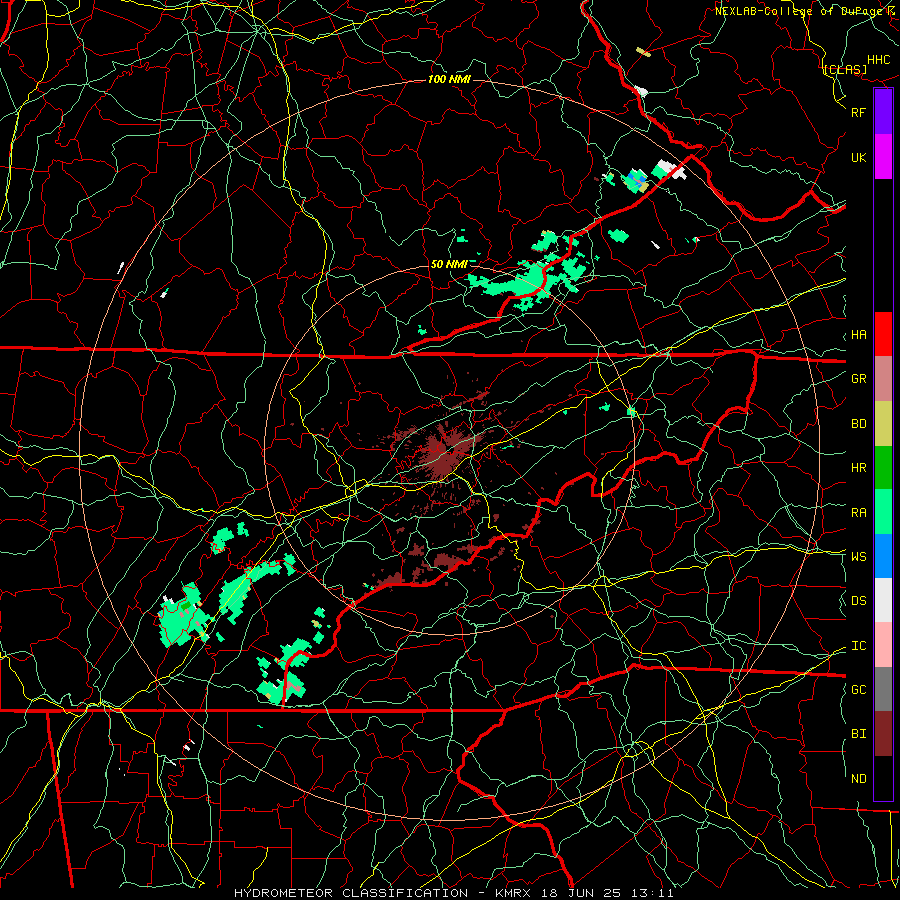Image resolution: width=900 pixels, height=900 pixels.
Task: Click the WS blue legend swatch
Action: pyautogui.click(x=883, y=556)
